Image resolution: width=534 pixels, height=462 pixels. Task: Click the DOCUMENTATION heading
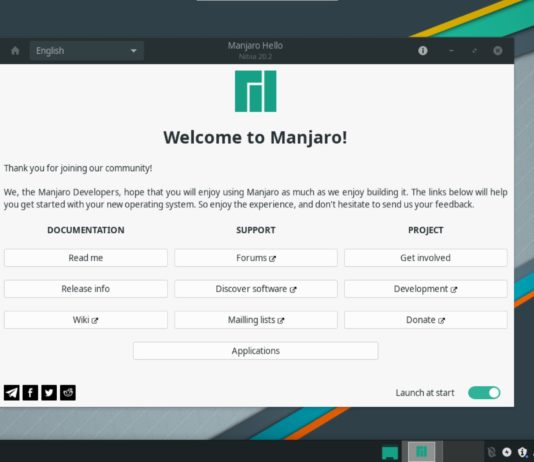(86, 230)
